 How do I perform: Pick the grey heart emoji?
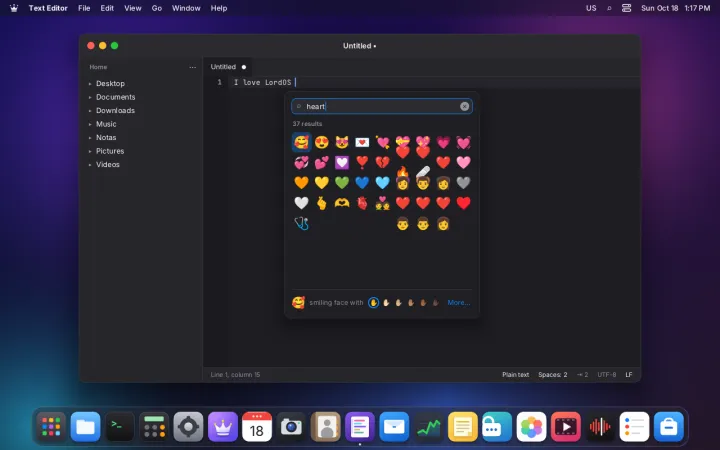tap(463, 183)
